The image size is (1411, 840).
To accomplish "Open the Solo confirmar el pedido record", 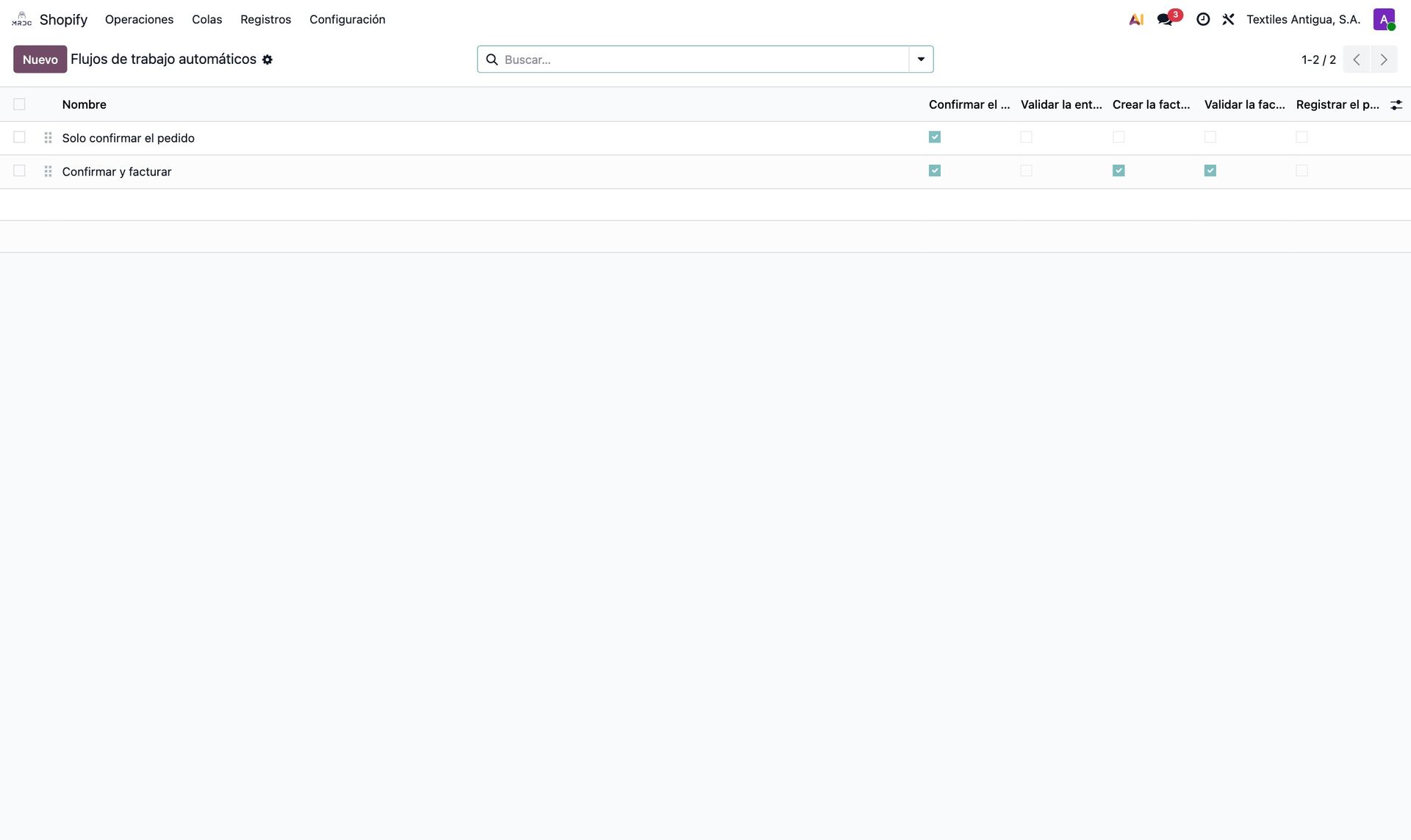I will 128,138.
